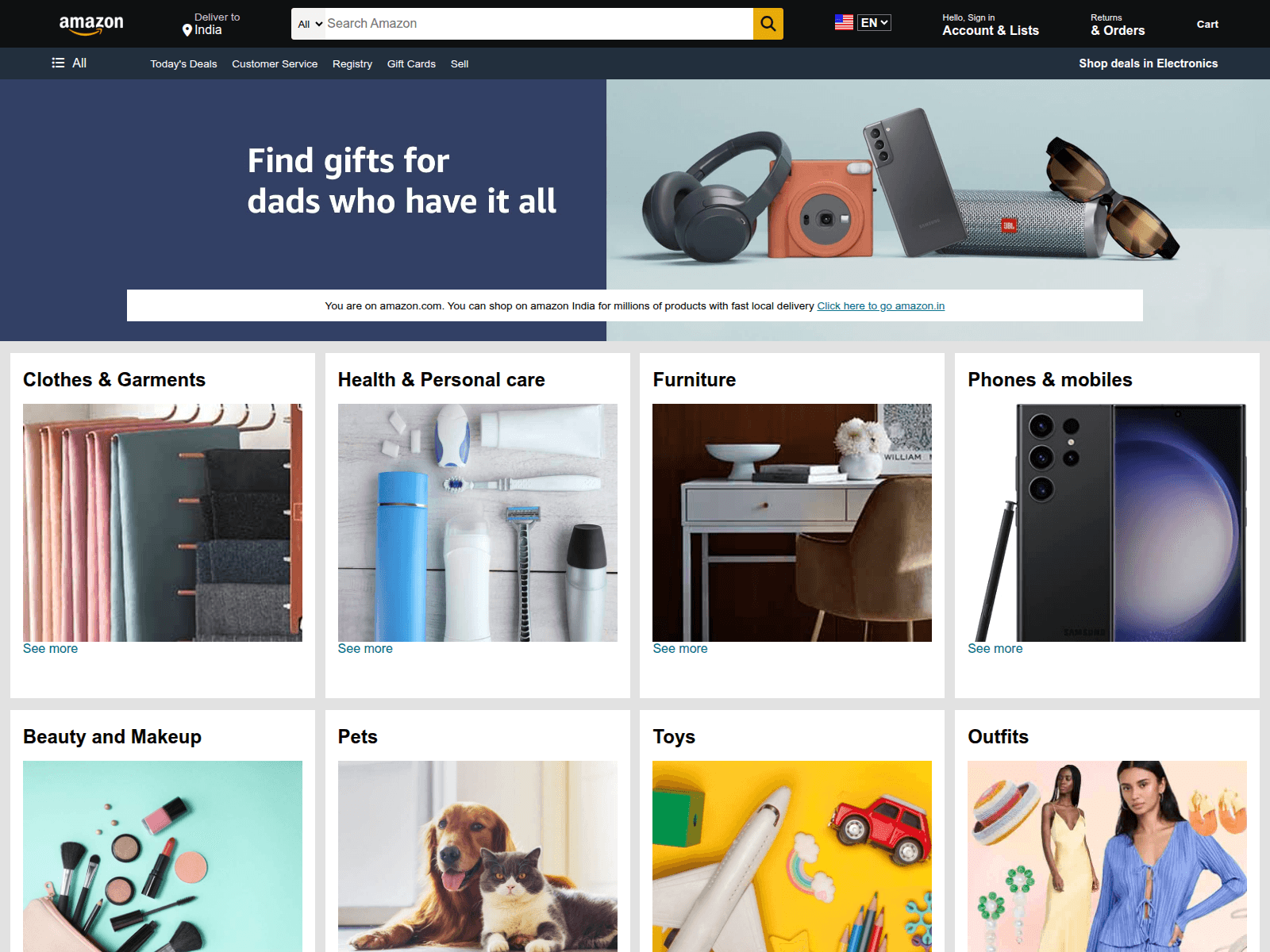Expand the All search category dropdown
The height and width of the screenshot is (952, 1270).
click(x=310, y=24)
